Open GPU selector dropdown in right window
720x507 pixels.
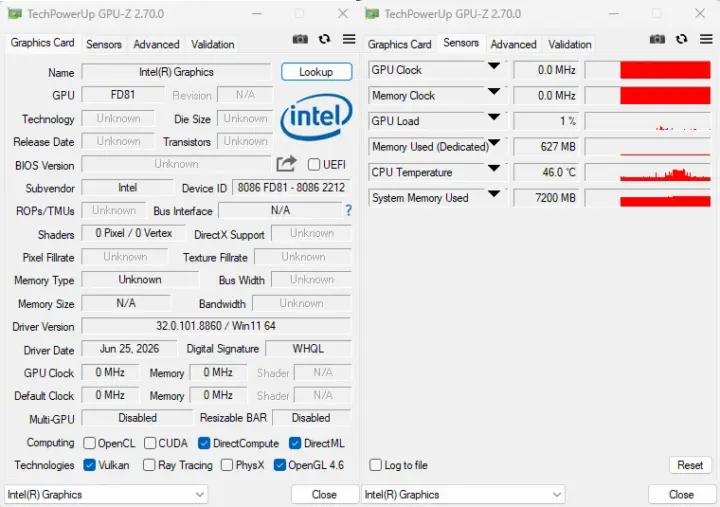click(463, 495)
